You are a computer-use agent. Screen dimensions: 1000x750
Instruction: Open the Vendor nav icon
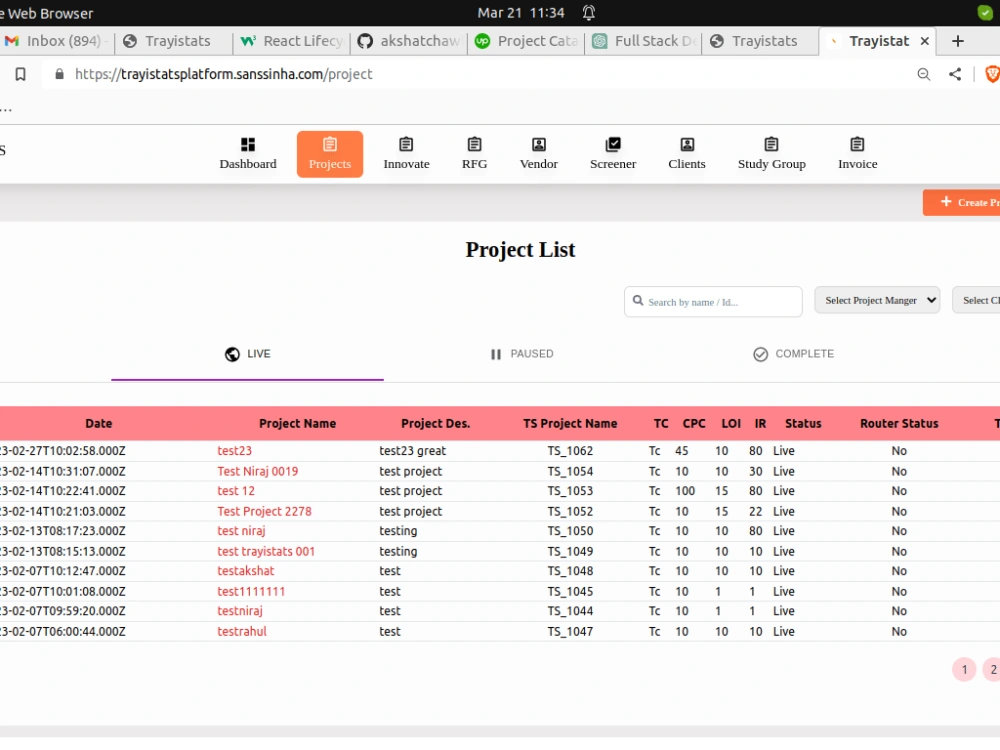[539, 145]
